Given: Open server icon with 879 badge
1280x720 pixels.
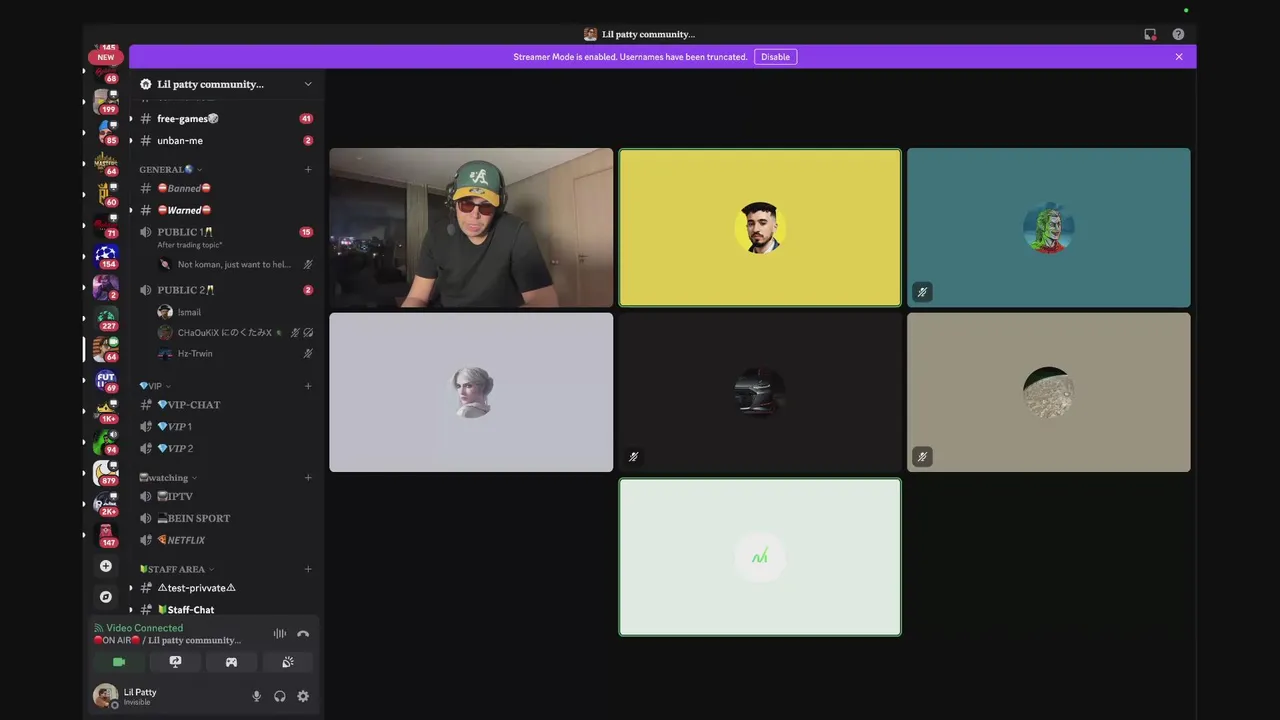Looking at the screenshot, I should [x=106, y=473].
